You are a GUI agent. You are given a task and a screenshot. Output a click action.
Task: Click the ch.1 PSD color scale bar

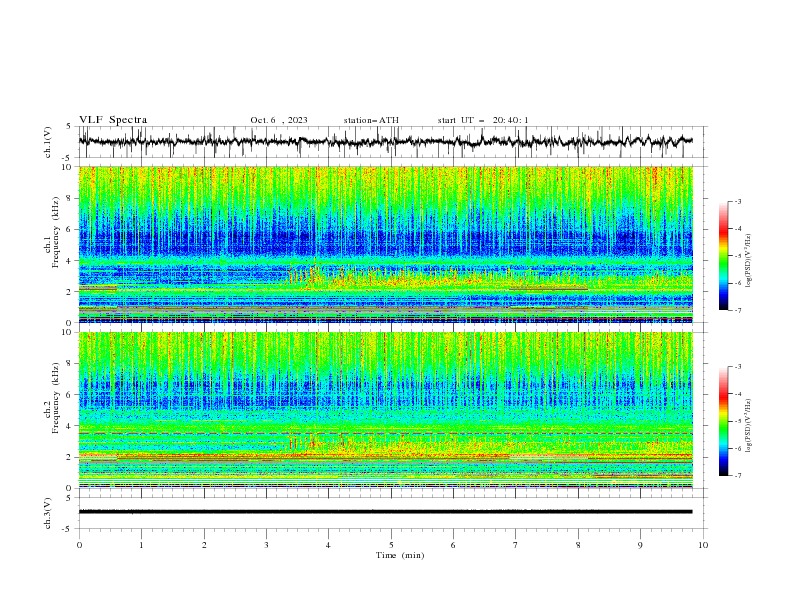[724, 256]
